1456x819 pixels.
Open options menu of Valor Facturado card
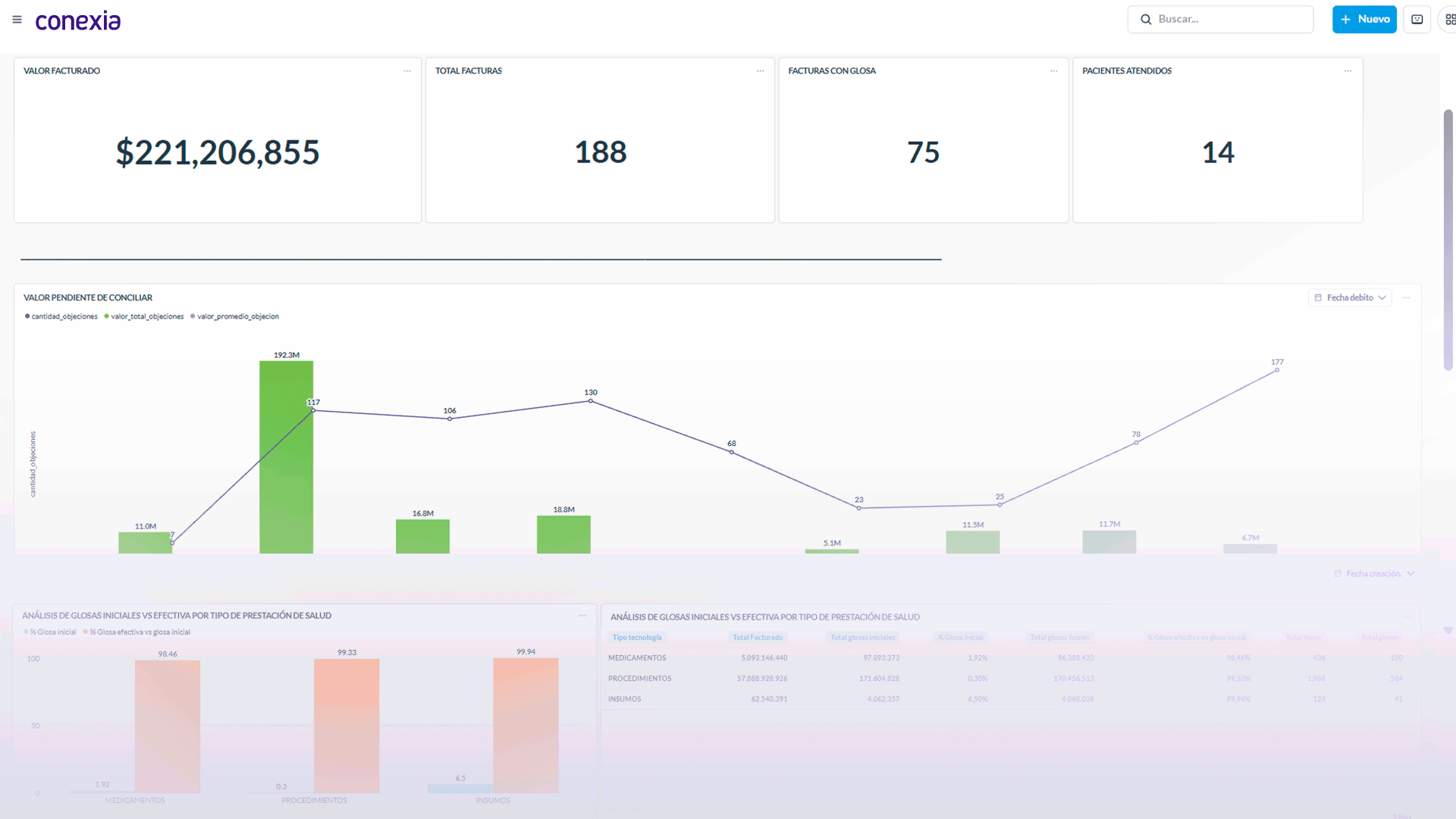coord(407,71)
